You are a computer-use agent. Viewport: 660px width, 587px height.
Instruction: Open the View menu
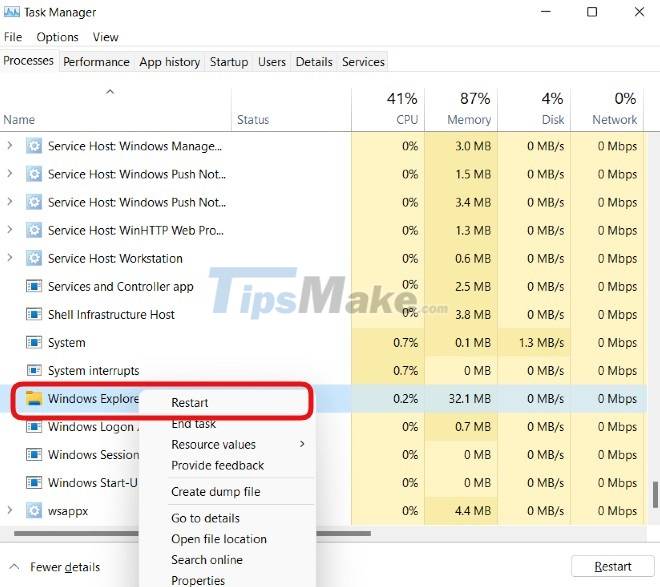pyautogui.click(x=106, y=37)
